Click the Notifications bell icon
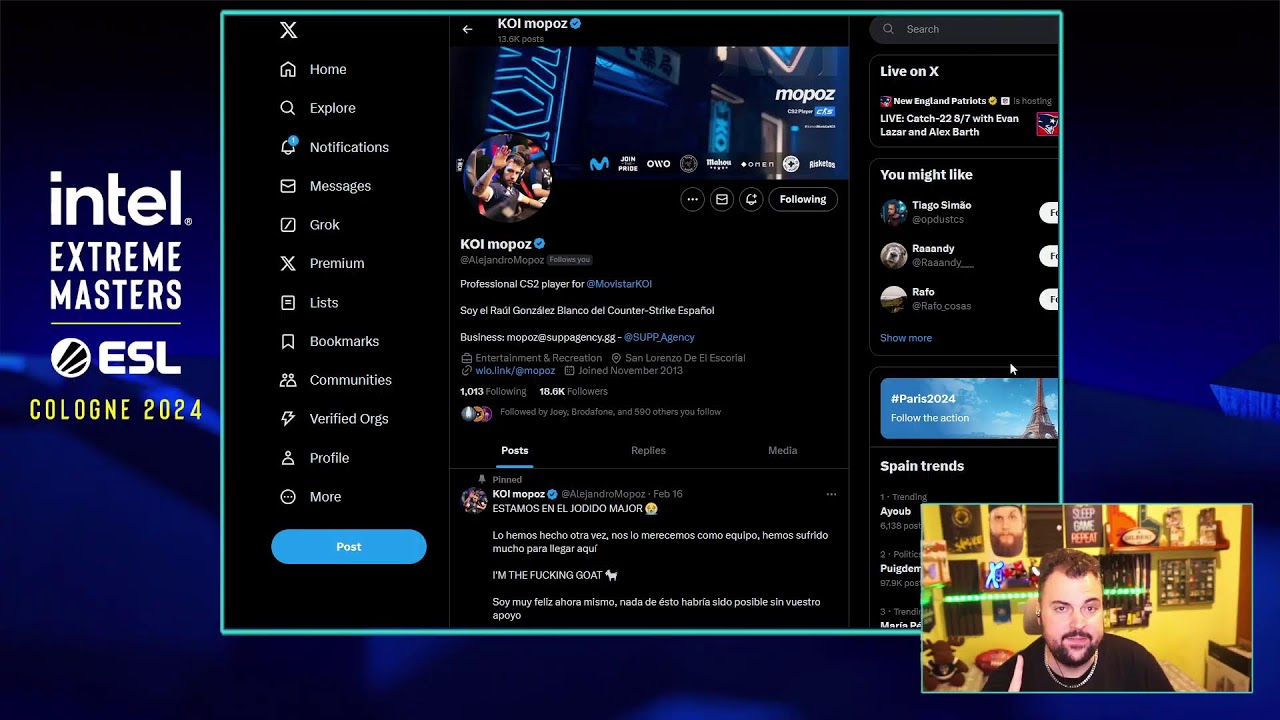The image size is (1280, 720). point(288,147)
